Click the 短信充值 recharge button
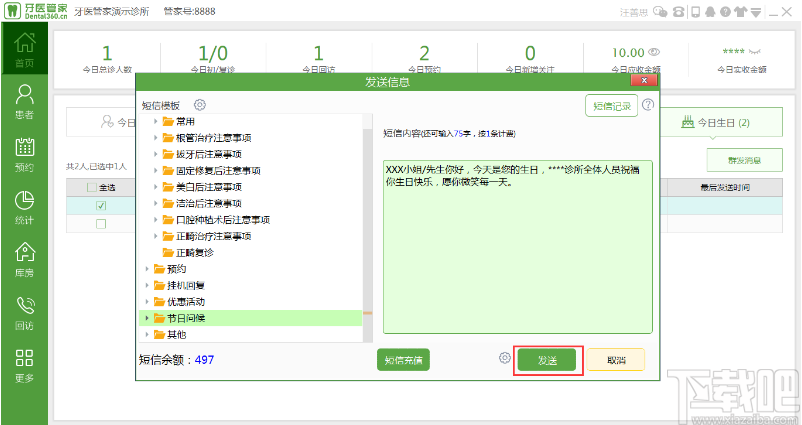This screenshot has height=425, width=802. [403, 360]
